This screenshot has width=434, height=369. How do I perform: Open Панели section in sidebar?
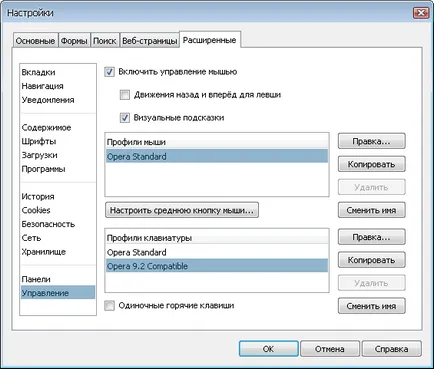58,279
